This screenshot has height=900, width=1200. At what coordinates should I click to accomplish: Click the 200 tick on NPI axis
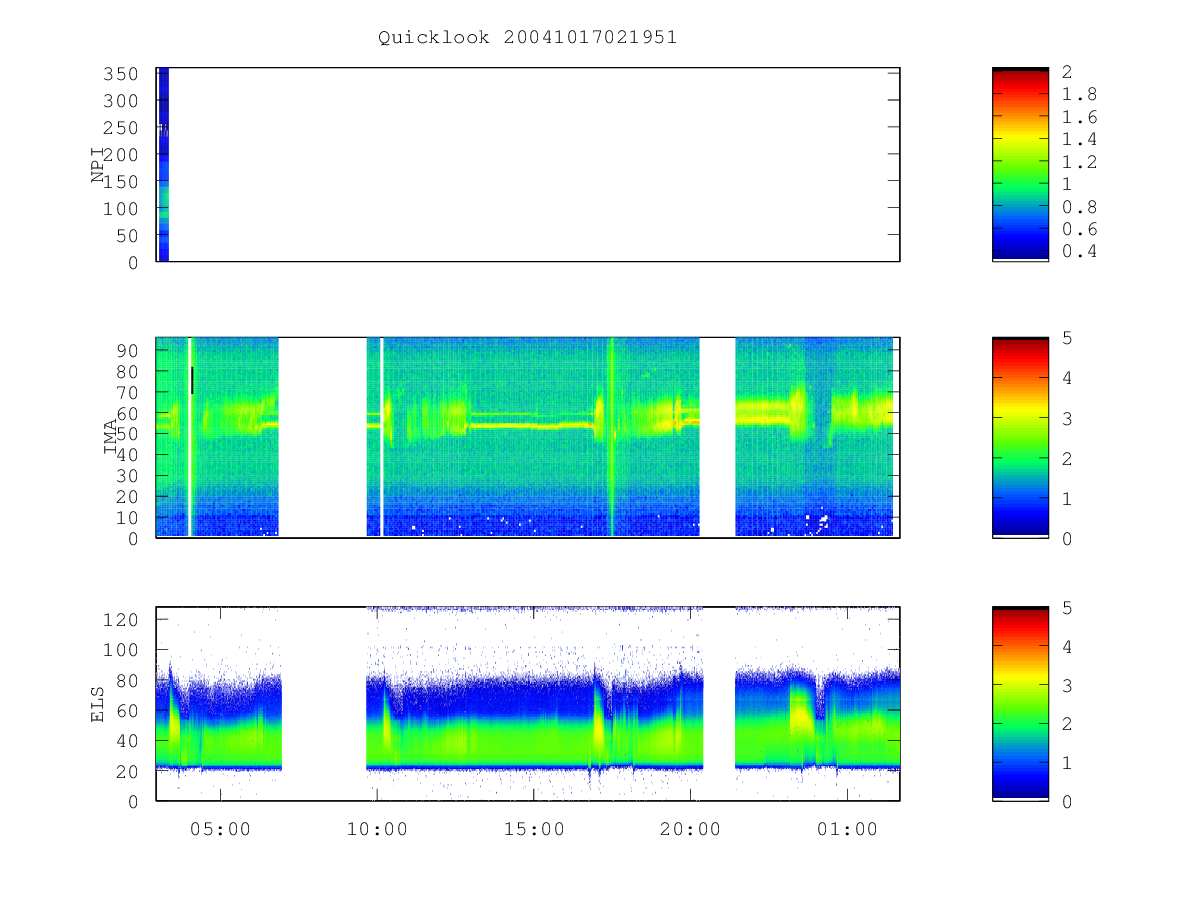point(121,155)
